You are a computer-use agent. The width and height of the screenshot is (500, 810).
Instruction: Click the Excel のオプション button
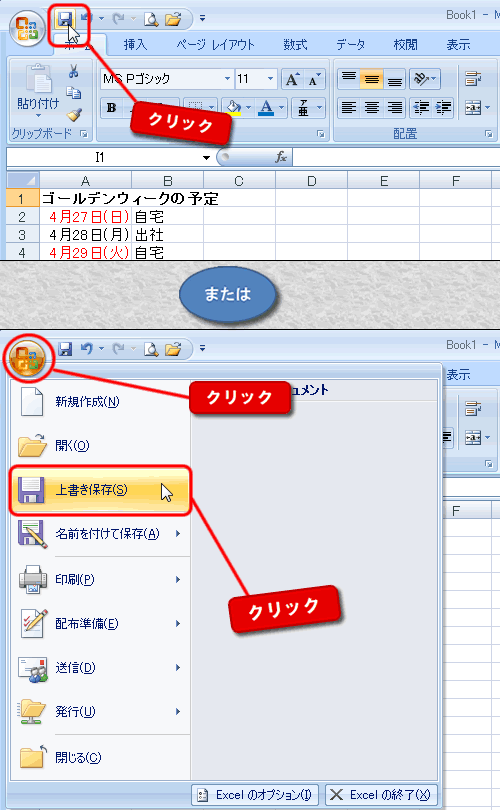[x=255, y=795]
